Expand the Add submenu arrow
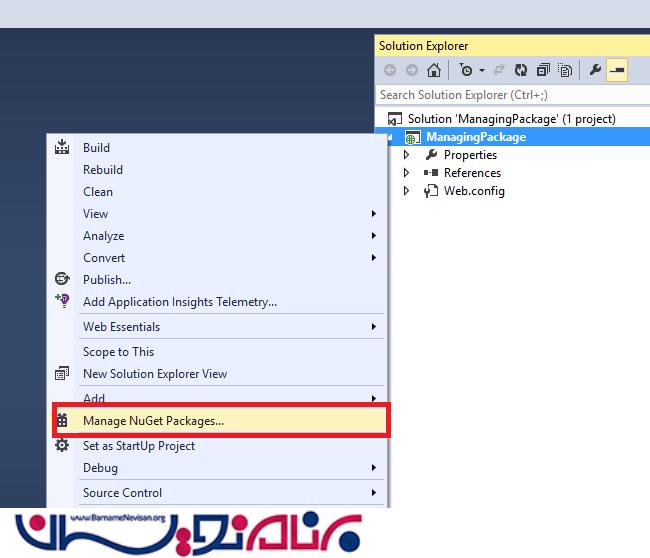The width and height of the screenshot is (650, 558). (x=374, y=398)
